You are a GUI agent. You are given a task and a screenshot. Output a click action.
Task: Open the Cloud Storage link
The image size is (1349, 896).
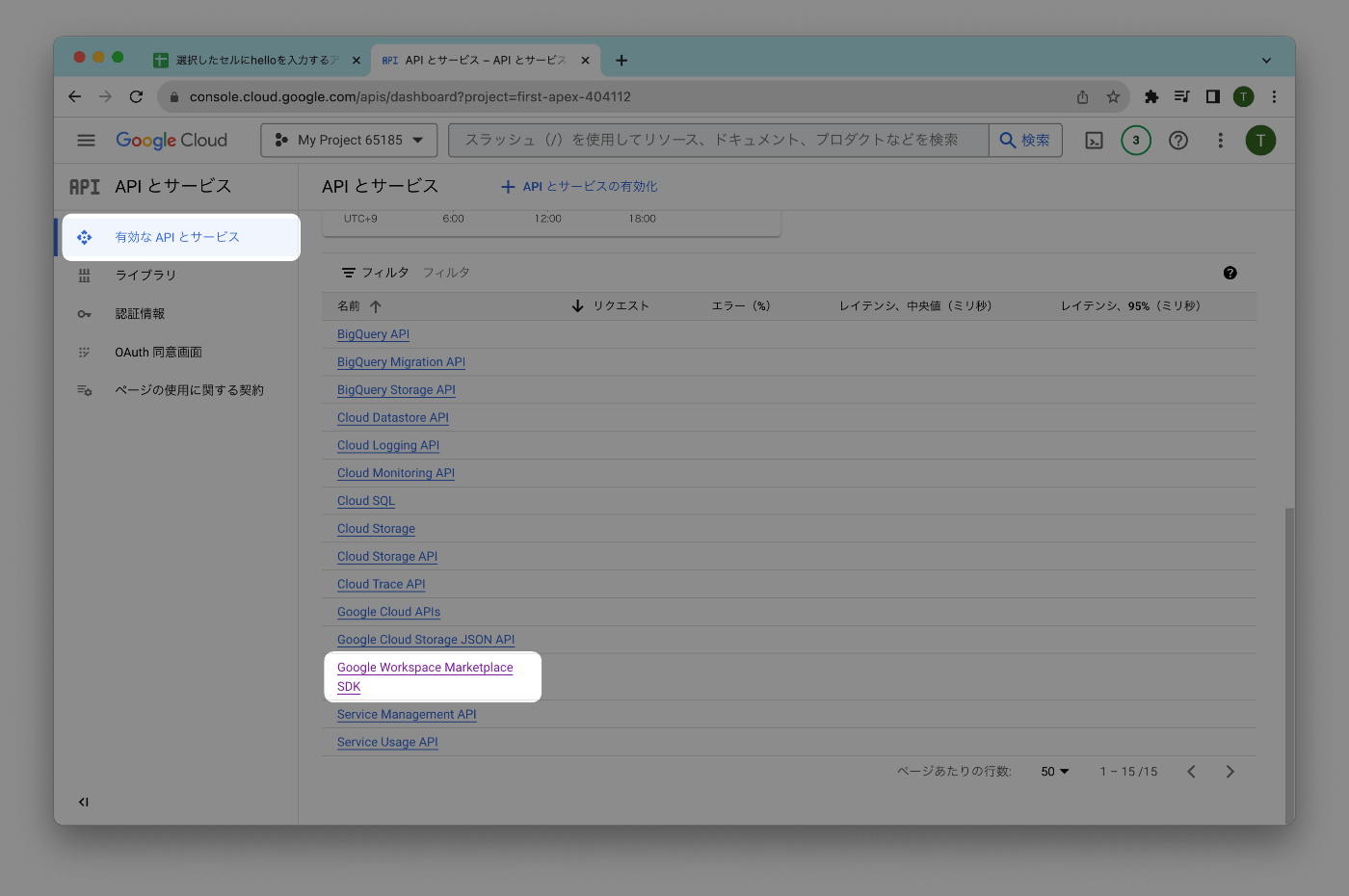(x=376, y=529)
